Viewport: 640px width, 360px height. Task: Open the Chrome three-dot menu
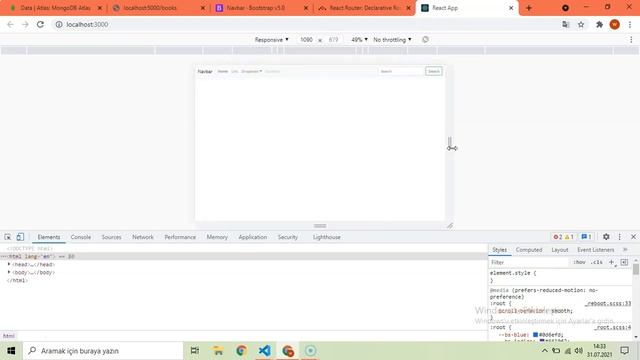coord(630,24)
